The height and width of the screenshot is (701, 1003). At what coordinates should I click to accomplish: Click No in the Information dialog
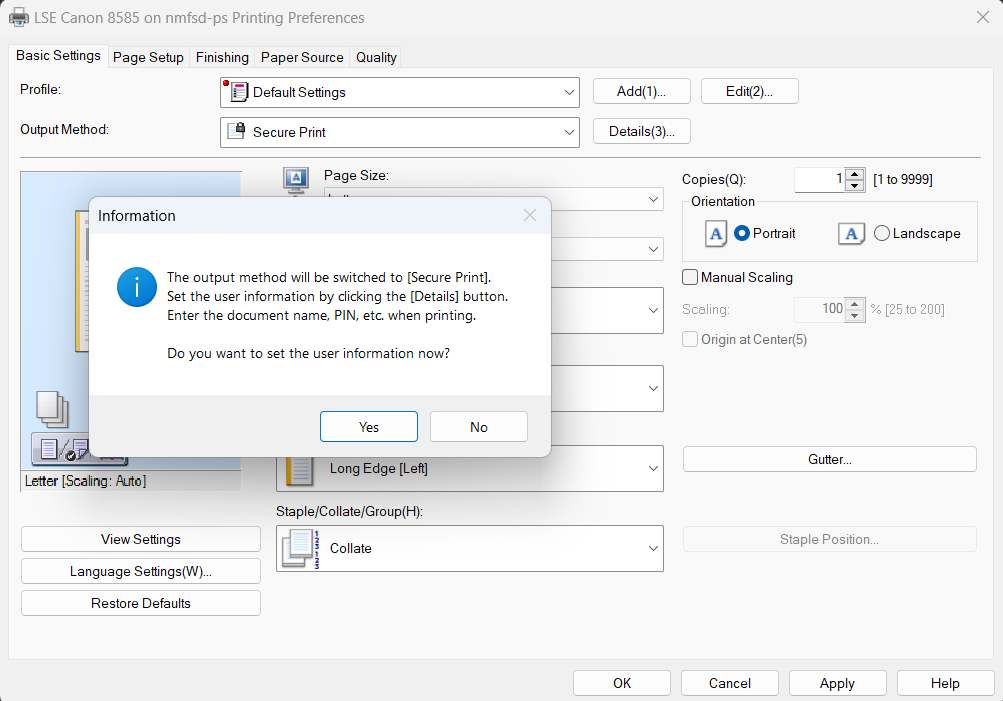[479, 427]
